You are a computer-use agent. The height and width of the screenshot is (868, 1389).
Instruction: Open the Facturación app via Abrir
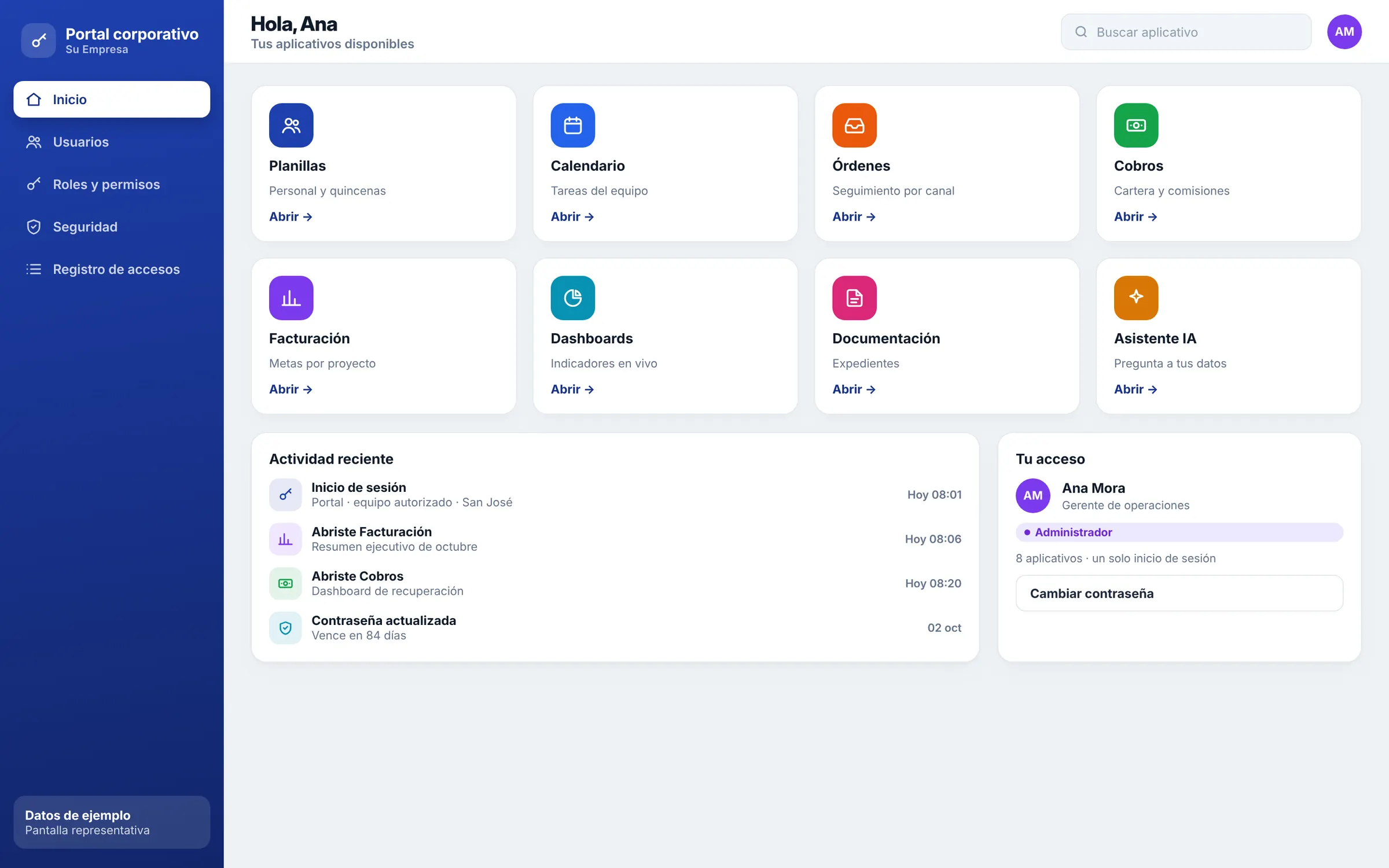tap(291, 389)
